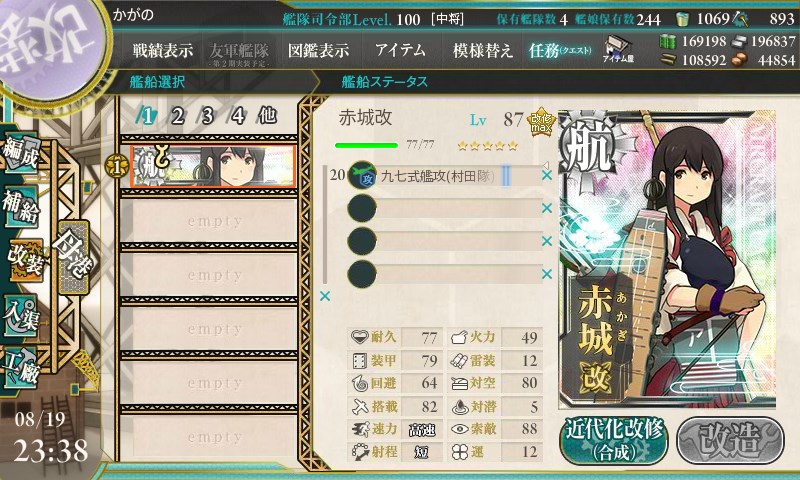
Task: Click the 近代化改修(合成) modernization button
Action: pyautogui.click(x=614, y=440)
